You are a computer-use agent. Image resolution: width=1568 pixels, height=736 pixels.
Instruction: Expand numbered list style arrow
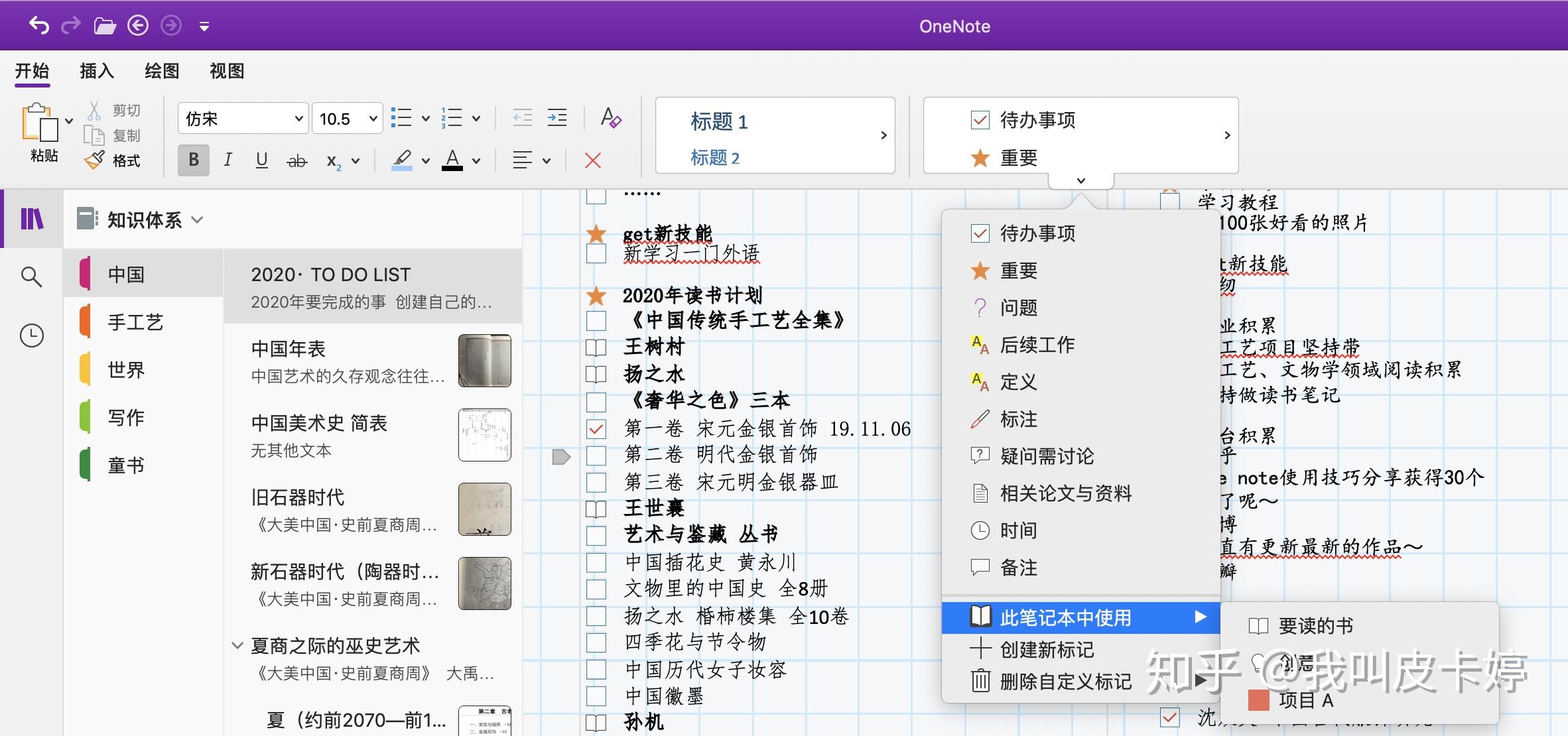click(x=476, y=119)
